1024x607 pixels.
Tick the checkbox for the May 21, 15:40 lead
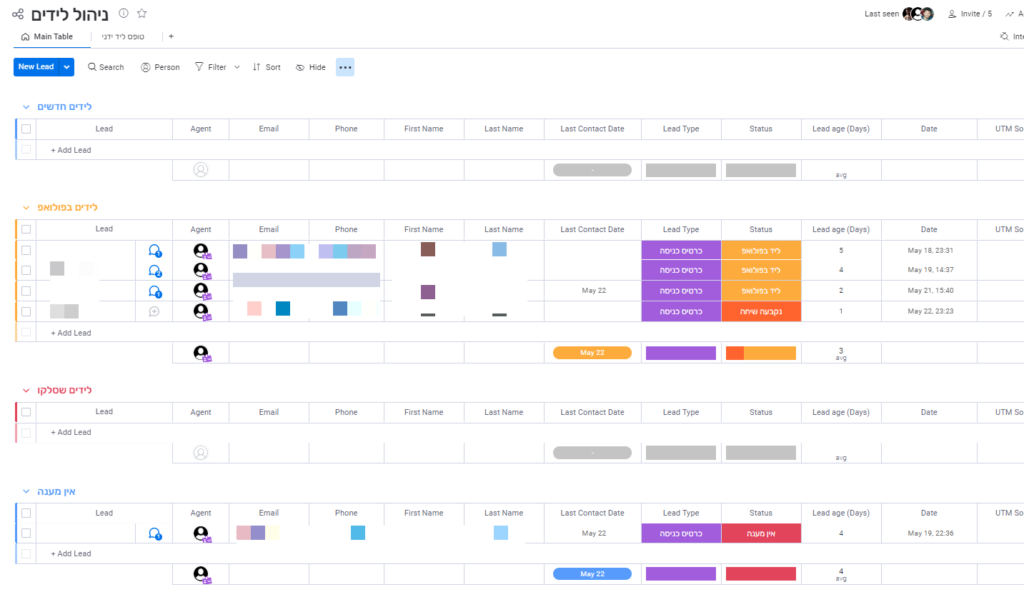26,291
